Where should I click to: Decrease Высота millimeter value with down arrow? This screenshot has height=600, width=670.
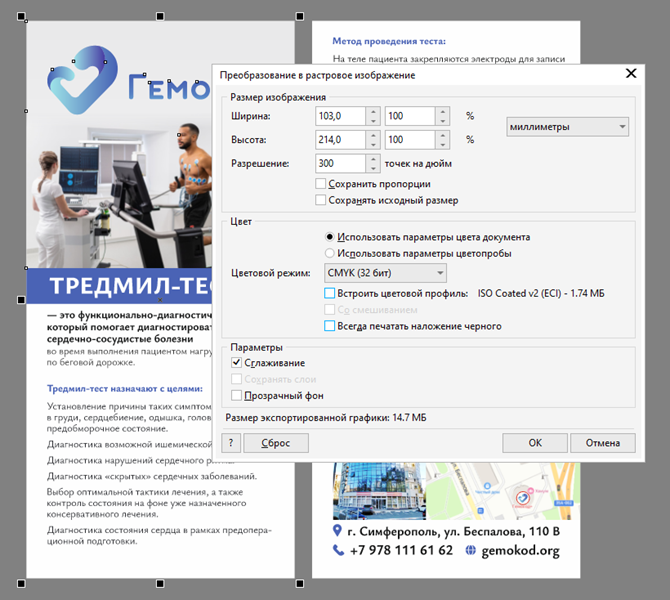tap(373, 144)
